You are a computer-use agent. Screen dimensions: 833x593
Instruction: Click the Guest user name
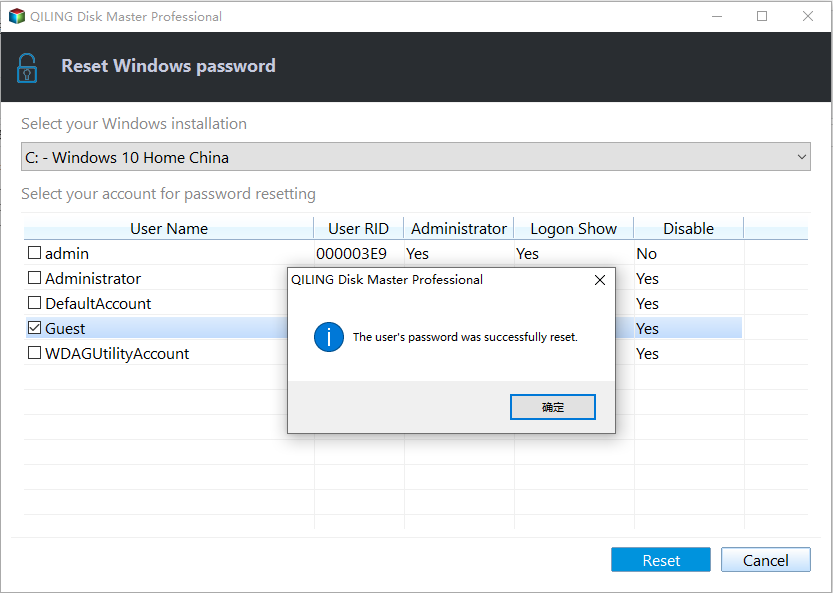pyautogui.click(x=65, y=328)
